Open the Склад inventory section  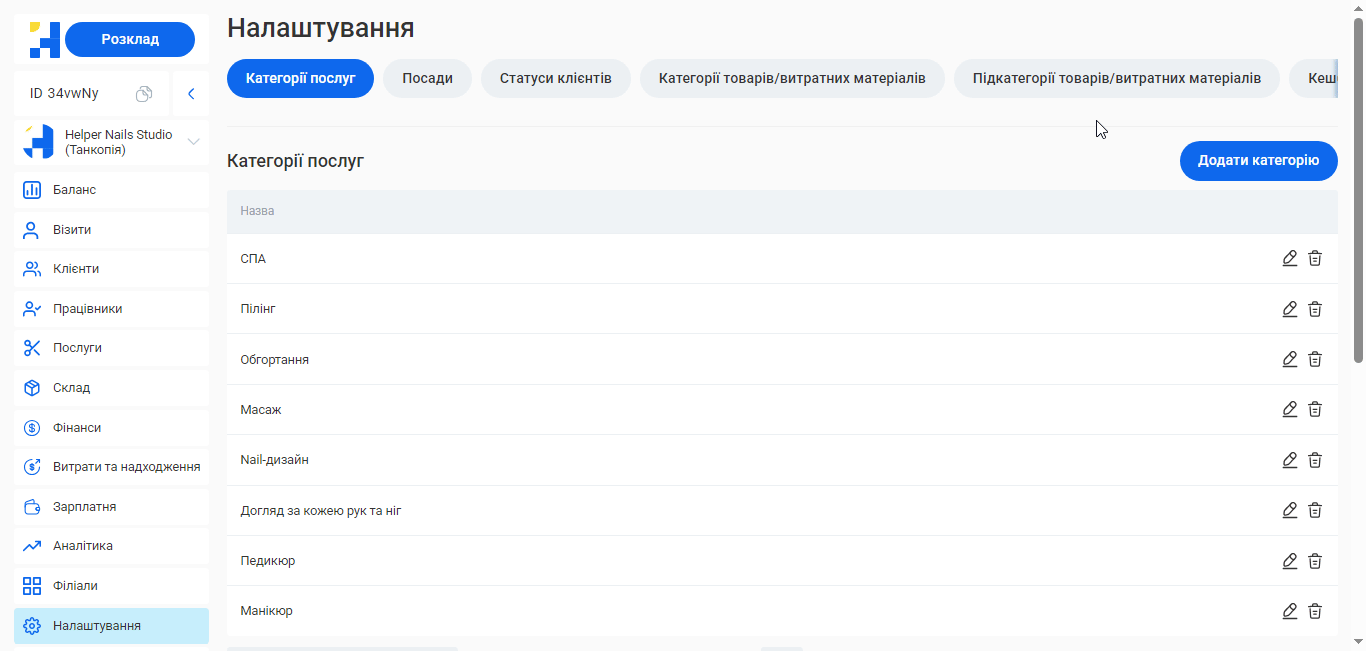(71, 387)
